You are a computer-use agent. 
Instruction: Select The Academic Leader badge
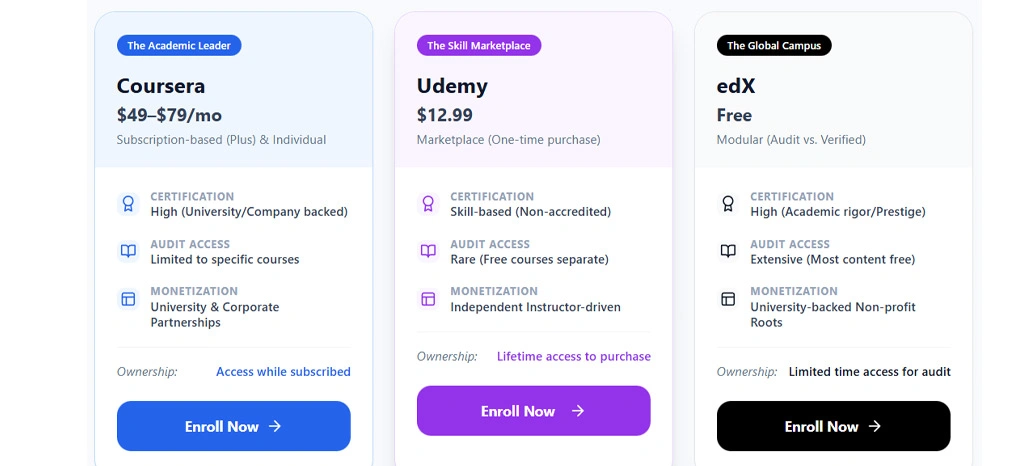(x=179, y=45)
